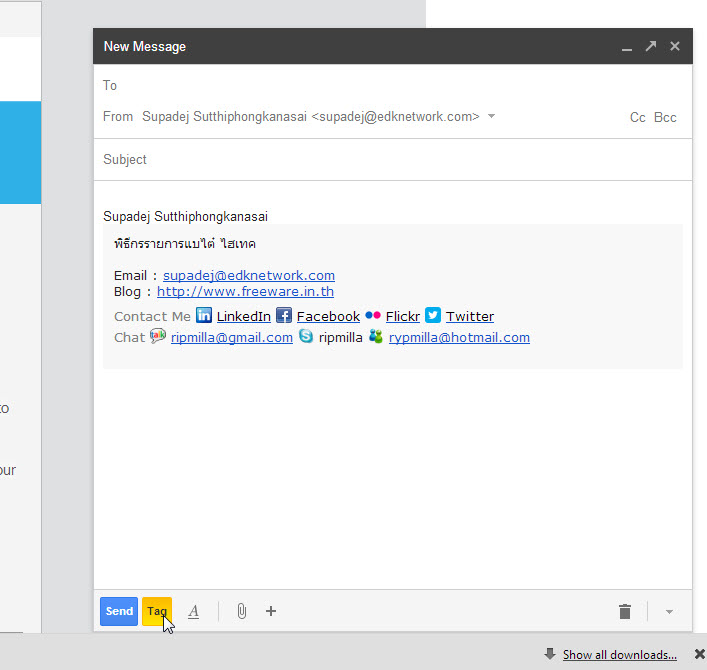Add Cc recipients
This screenshot has height=670, width=707.
pyautogui.click(x=637, y=118)
